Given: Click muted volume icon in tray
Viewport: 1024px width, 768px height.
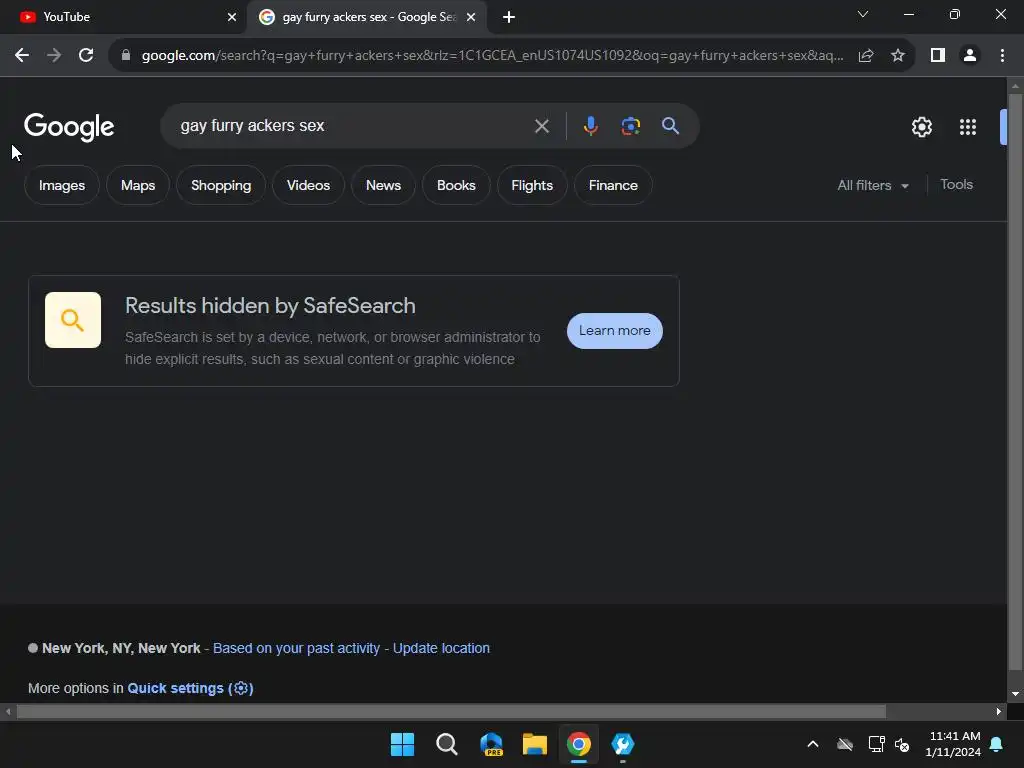Looking at the screenshot, I should [x=902, y=744].
